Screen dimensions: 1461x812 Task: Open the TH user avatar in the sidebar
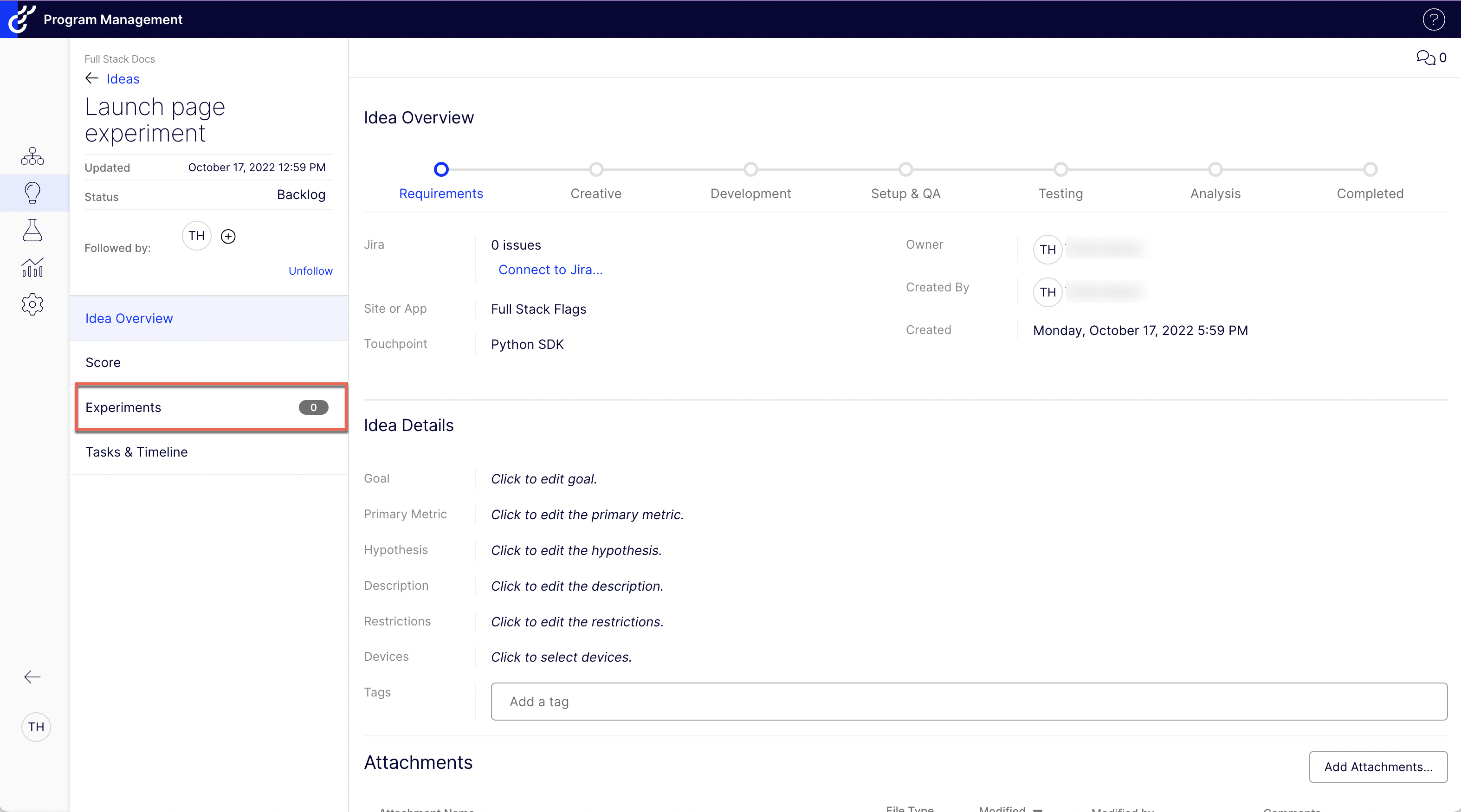click(x=36, y=726)
